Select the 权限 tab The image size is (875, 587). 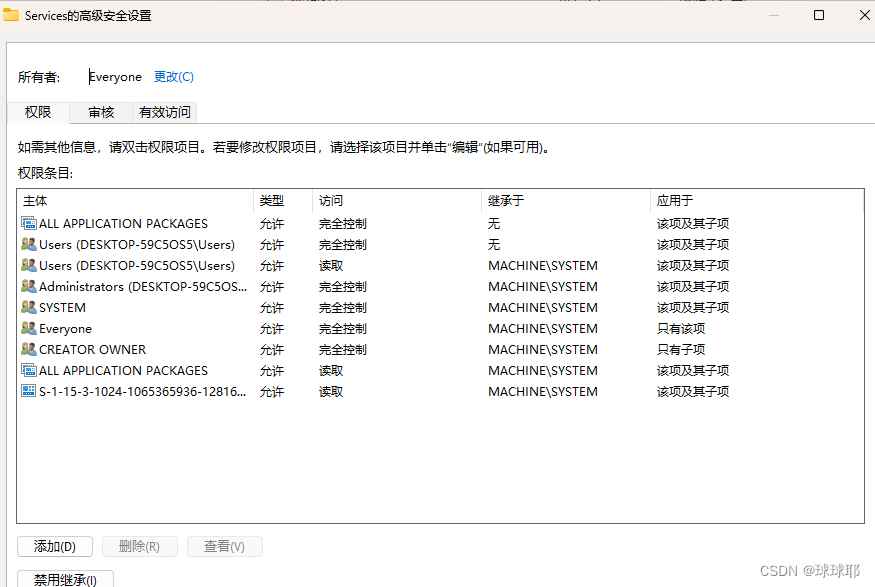click(x=38, y=112)
